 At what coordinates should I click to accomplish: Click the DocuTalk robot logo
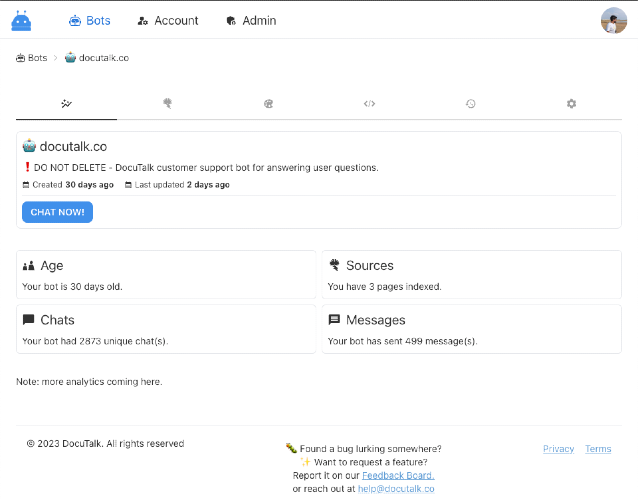coord(21,20)
